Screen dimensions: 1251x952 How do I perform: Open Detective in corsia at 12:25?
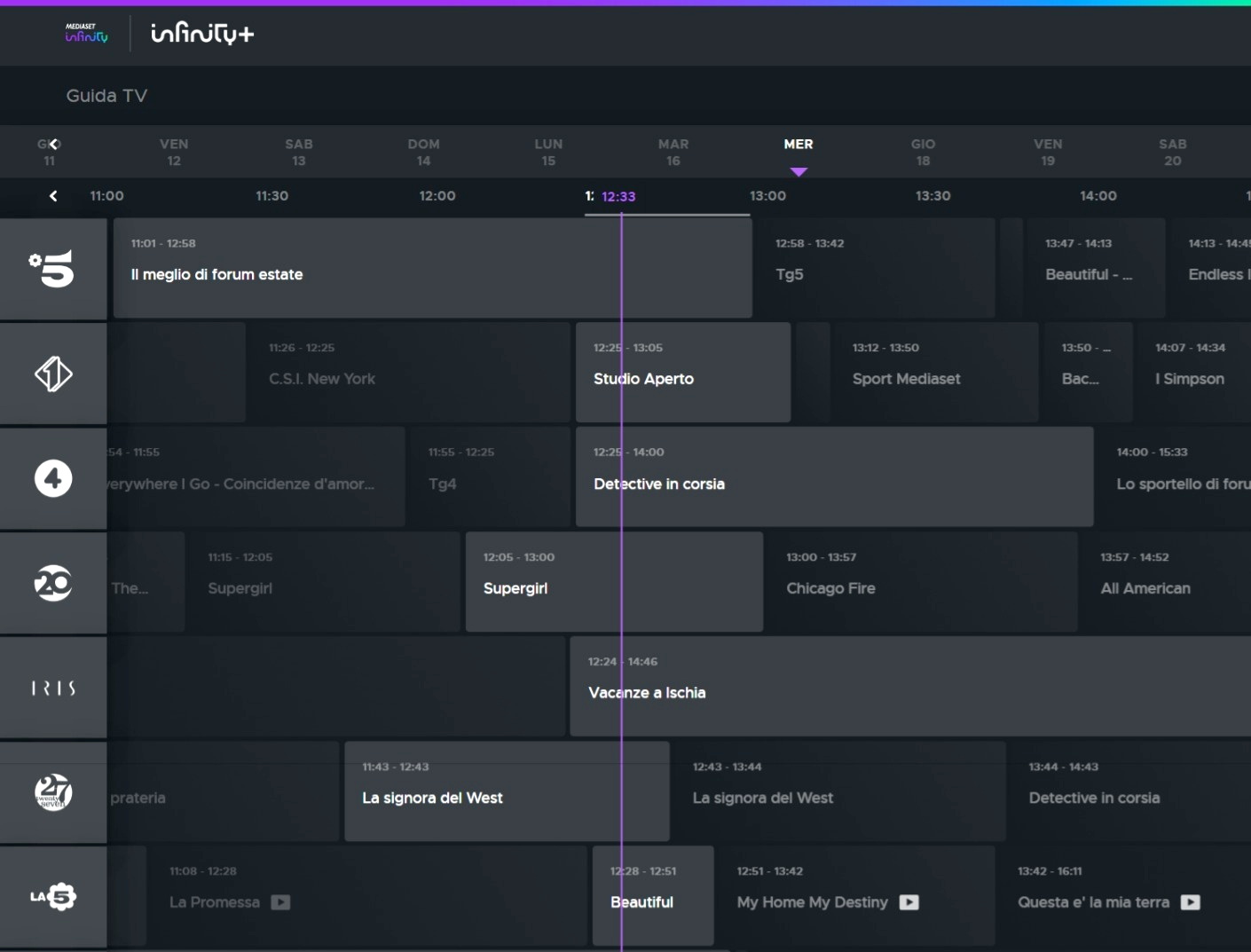[835, 477]
